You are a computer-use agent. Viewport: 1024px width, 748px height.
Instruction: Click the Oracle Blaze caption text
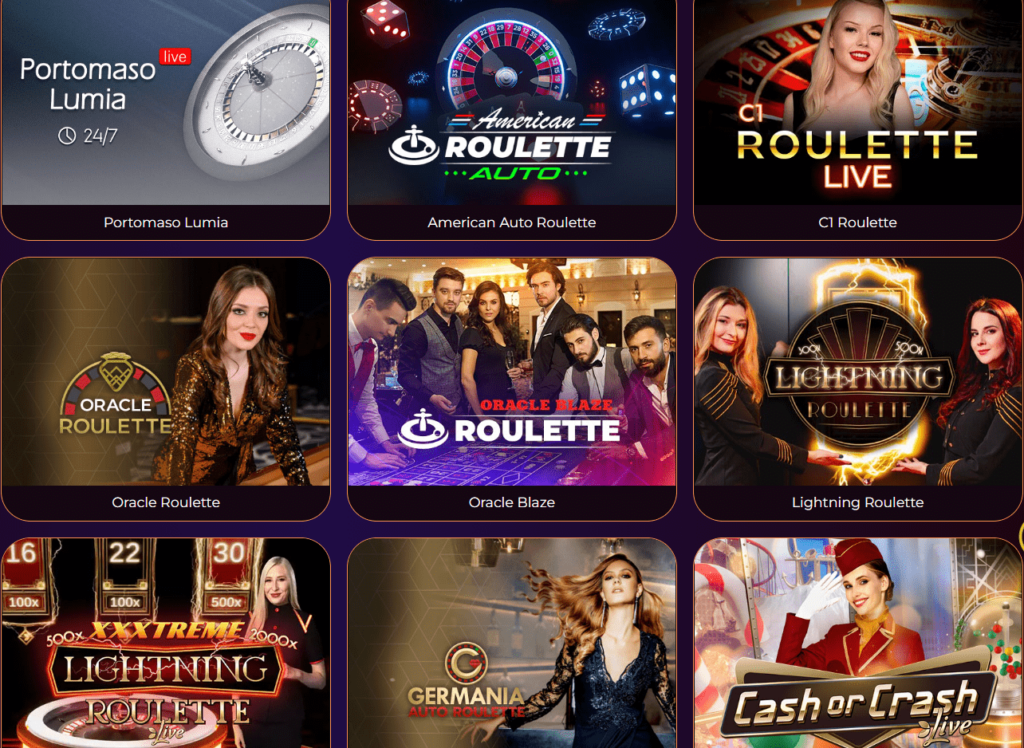[512, 502]
